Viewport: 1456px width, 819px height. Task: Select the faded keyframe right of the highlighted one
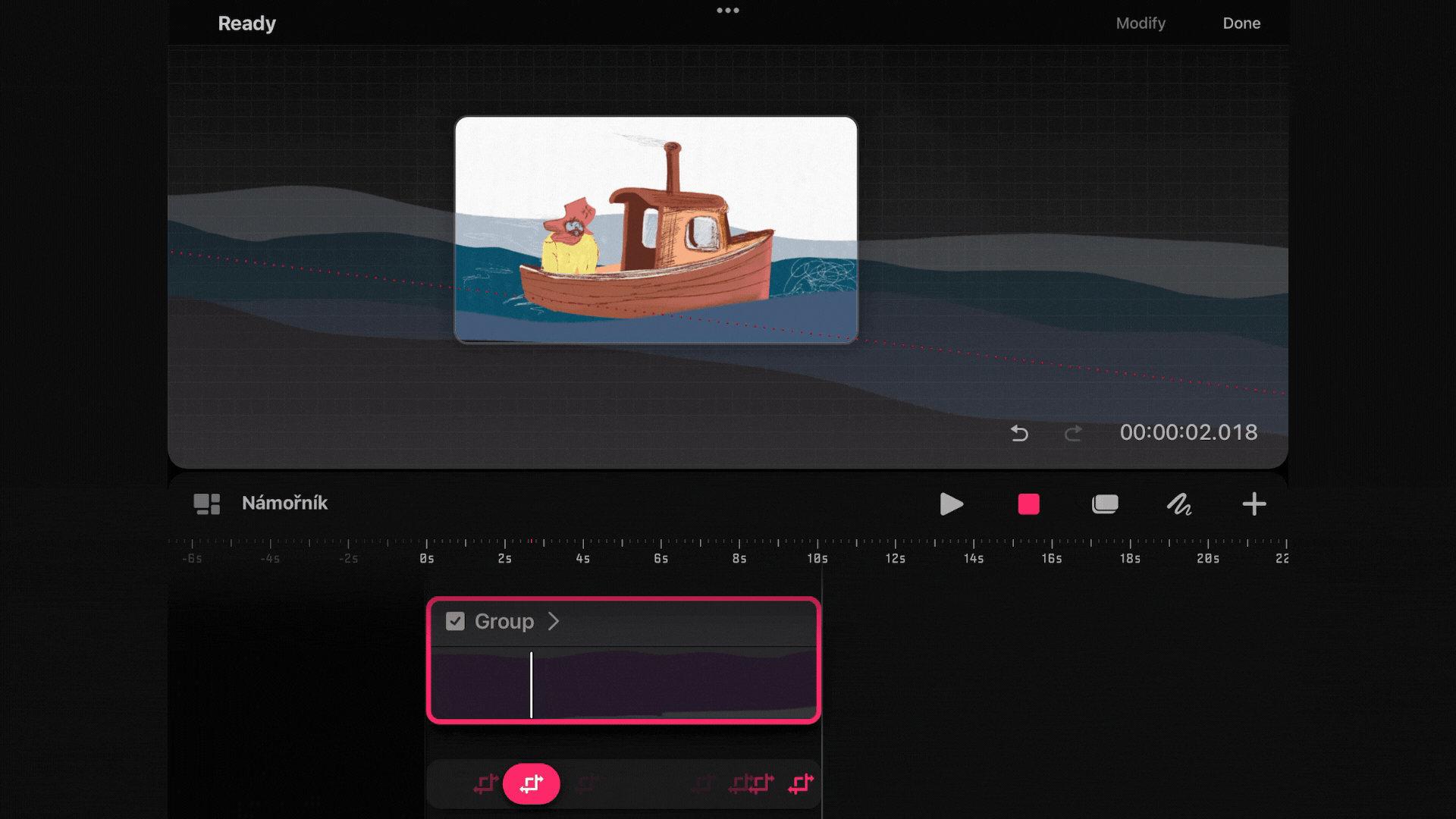click(587, 783)
